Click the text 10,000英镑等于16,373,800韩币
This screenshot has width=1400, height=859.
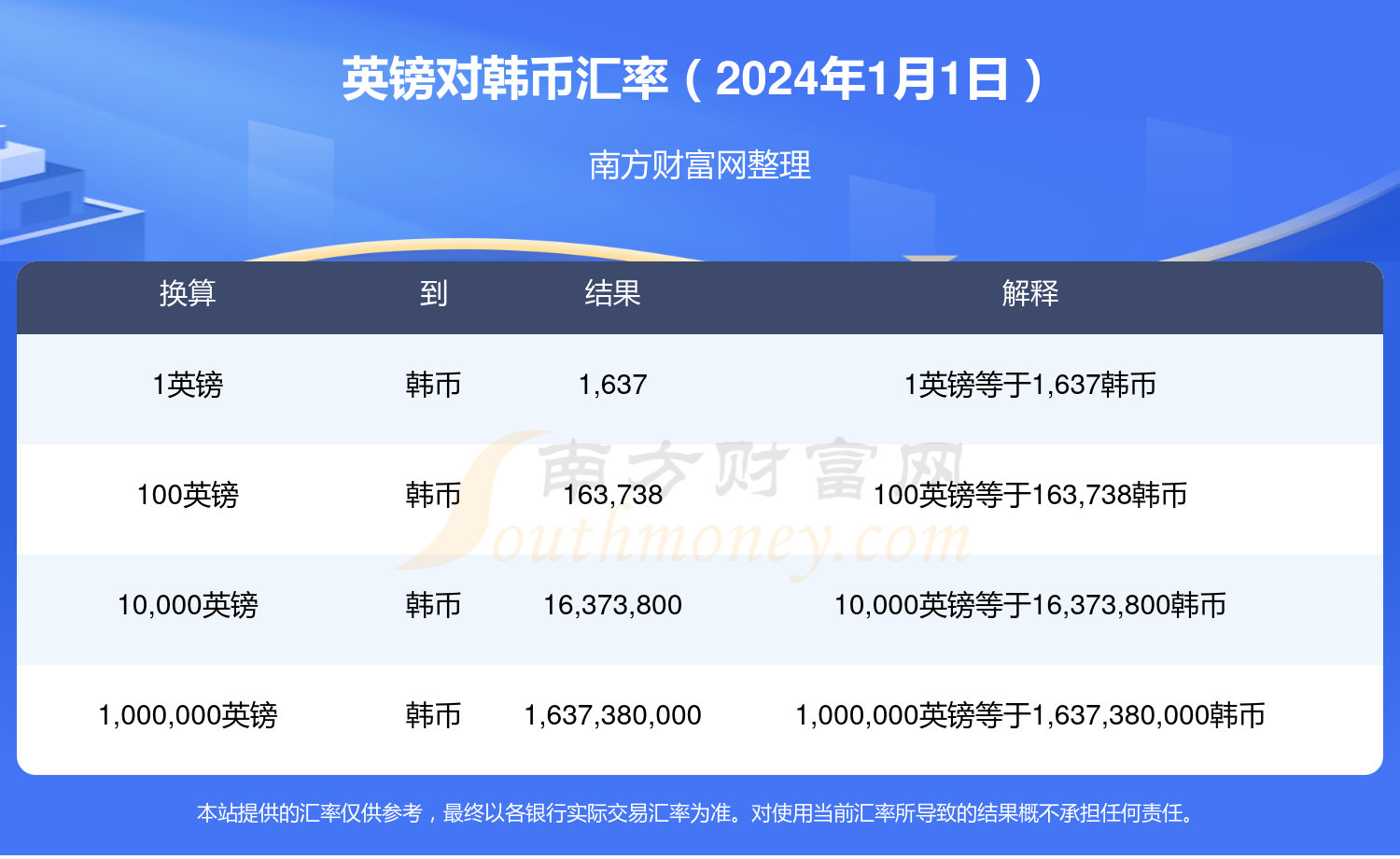1030,605
